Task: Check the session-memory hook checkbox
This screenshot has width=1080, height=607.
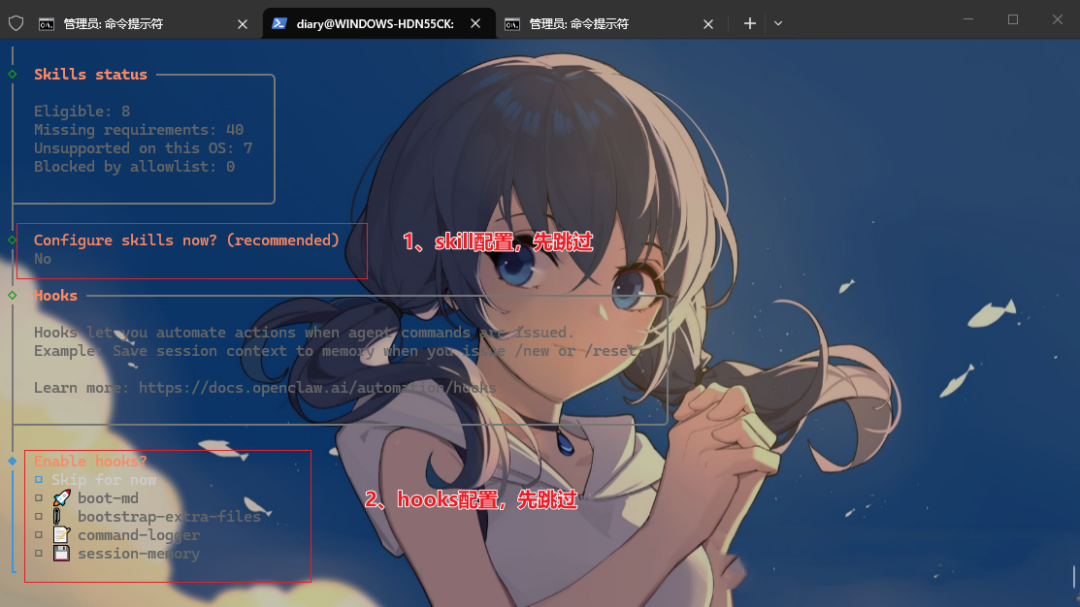Action: 38,553
